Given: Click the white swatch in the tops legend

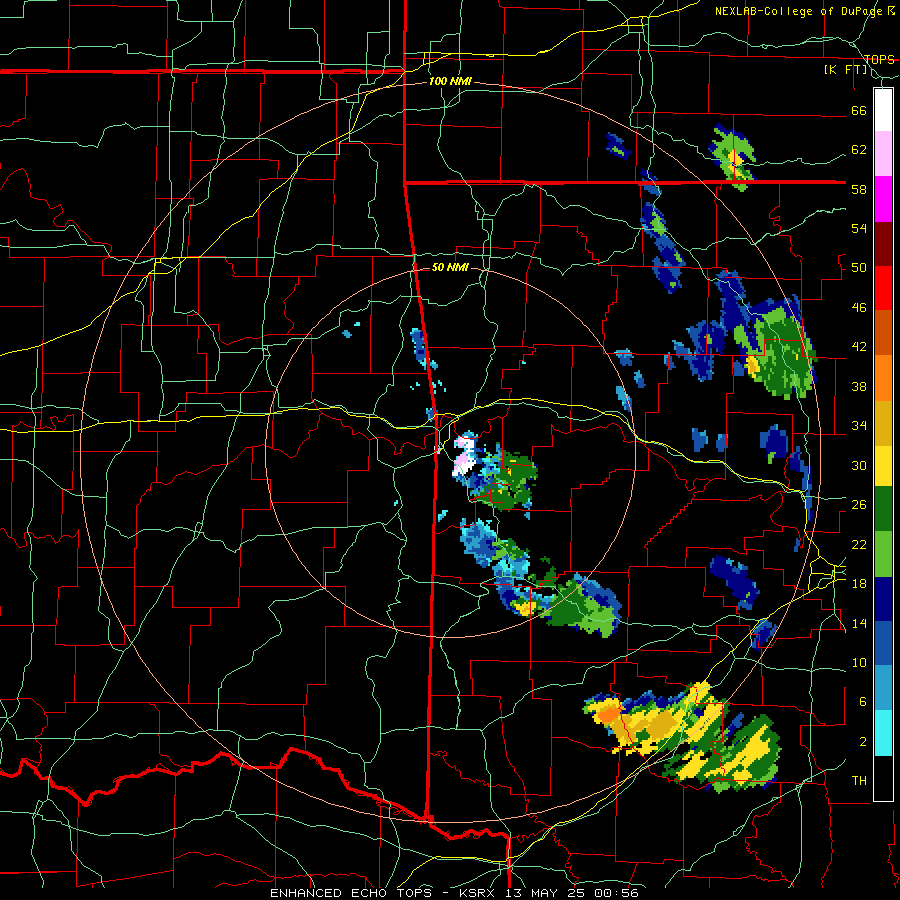Looking at the screenshot, I should [x=883, y=110].
